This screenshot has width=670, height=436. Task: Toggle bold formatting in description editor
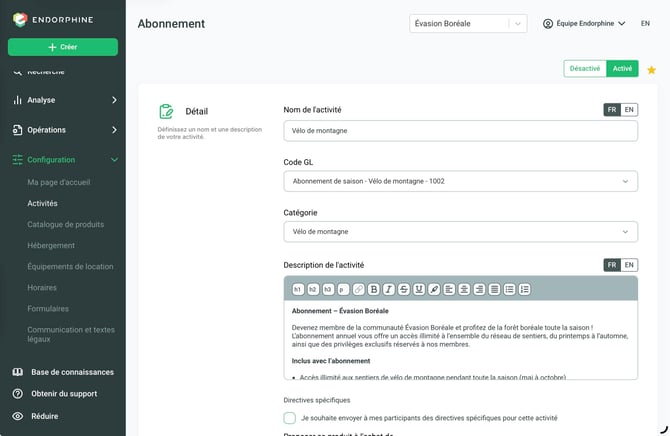(374, 289)
